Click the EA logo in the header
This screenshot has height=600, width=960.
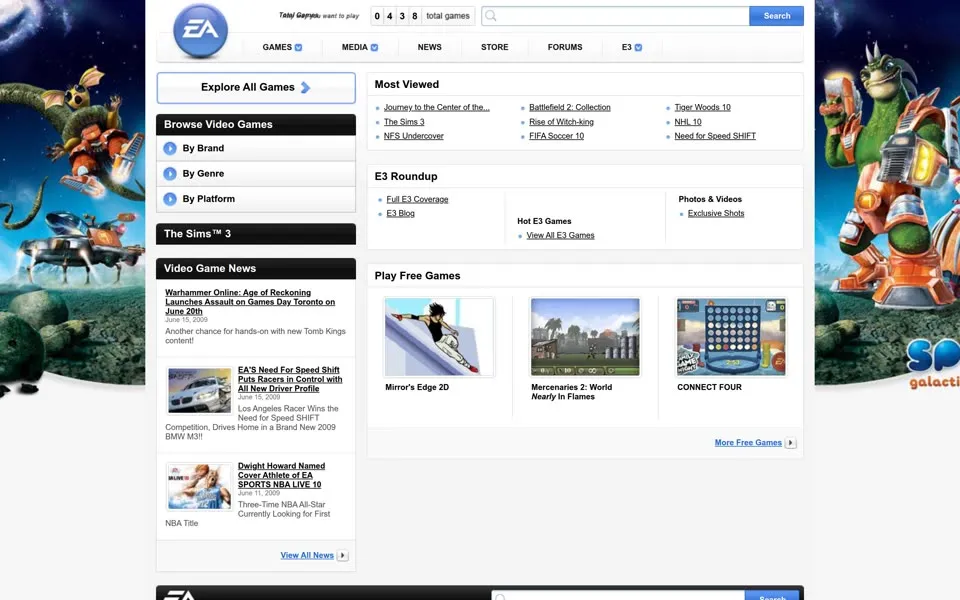coord(200,31)
